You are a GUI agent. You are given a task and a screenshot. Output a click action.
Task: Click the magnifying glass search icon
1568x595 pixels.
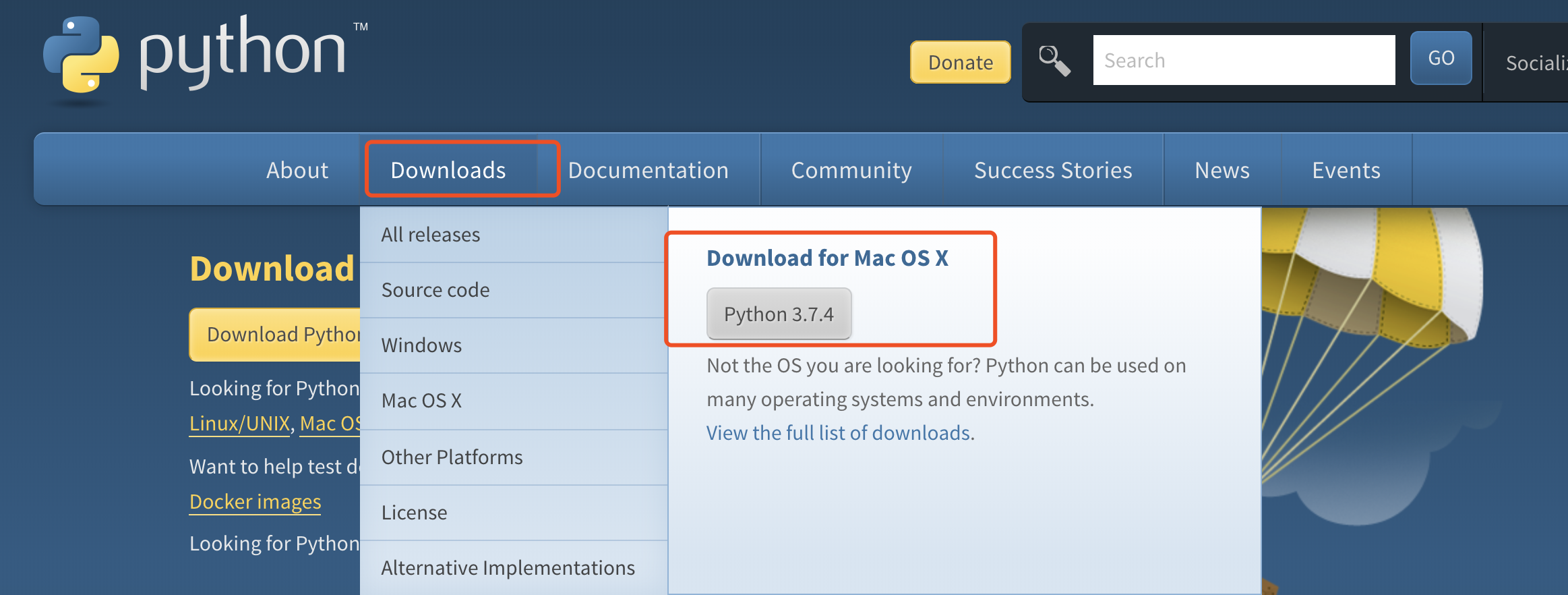pos(1055,61)
